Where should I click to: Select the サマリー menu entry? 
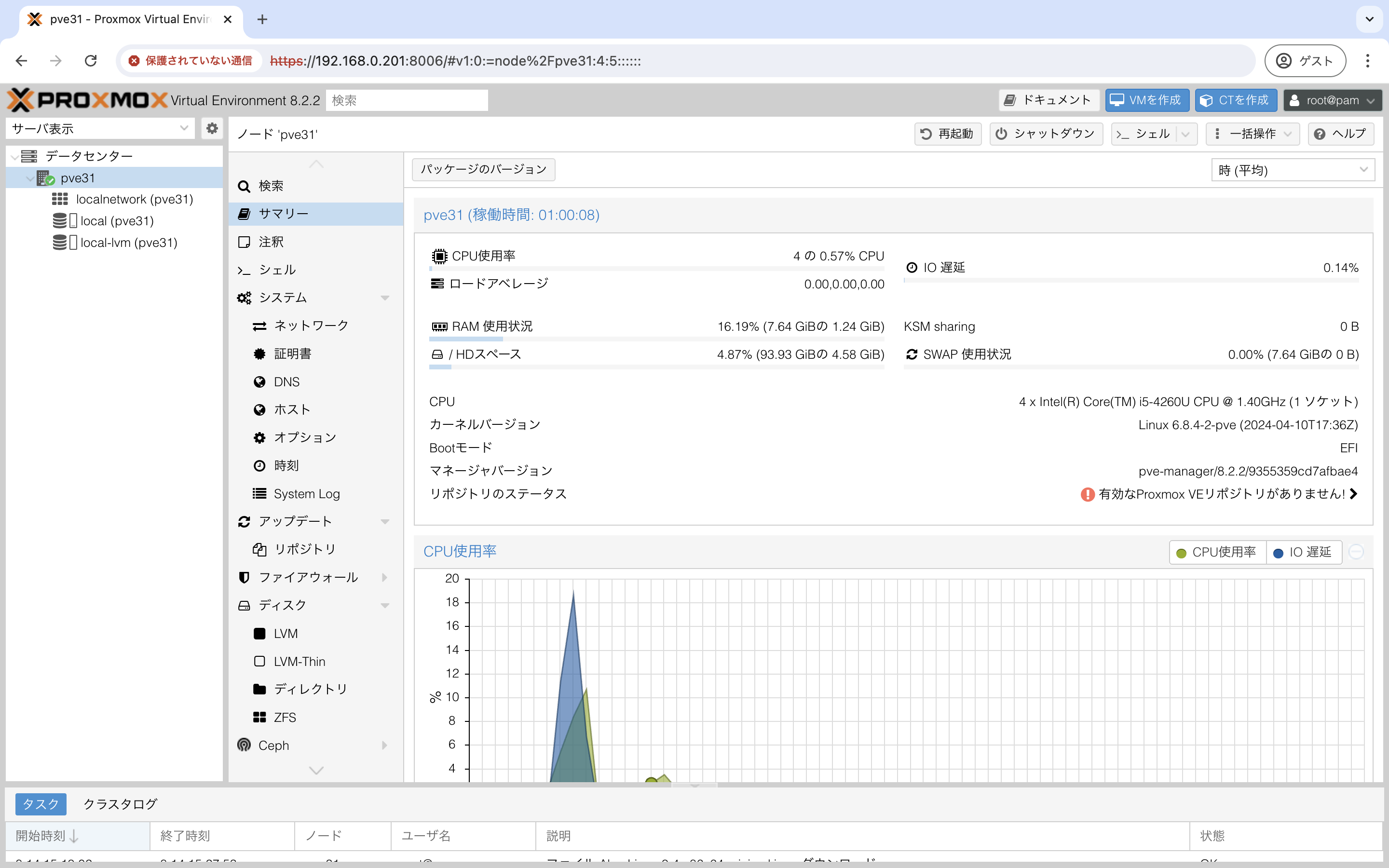tap(283, 214)
